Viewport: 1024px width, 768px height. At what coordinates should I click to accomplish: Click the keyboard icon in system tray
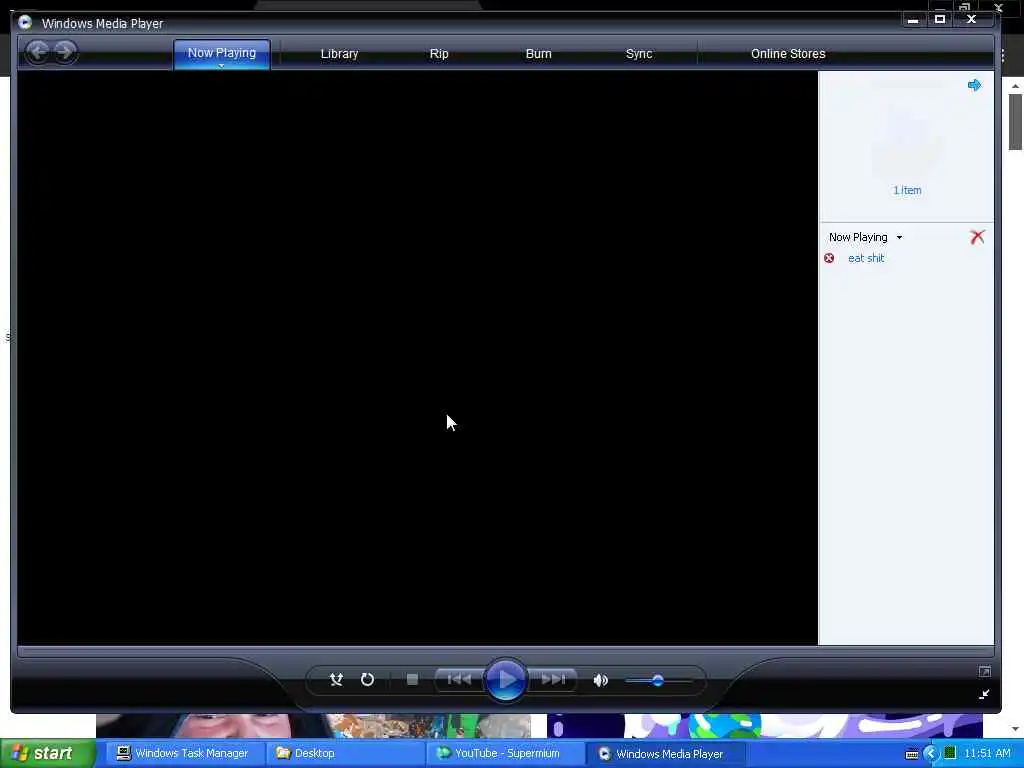912,754
